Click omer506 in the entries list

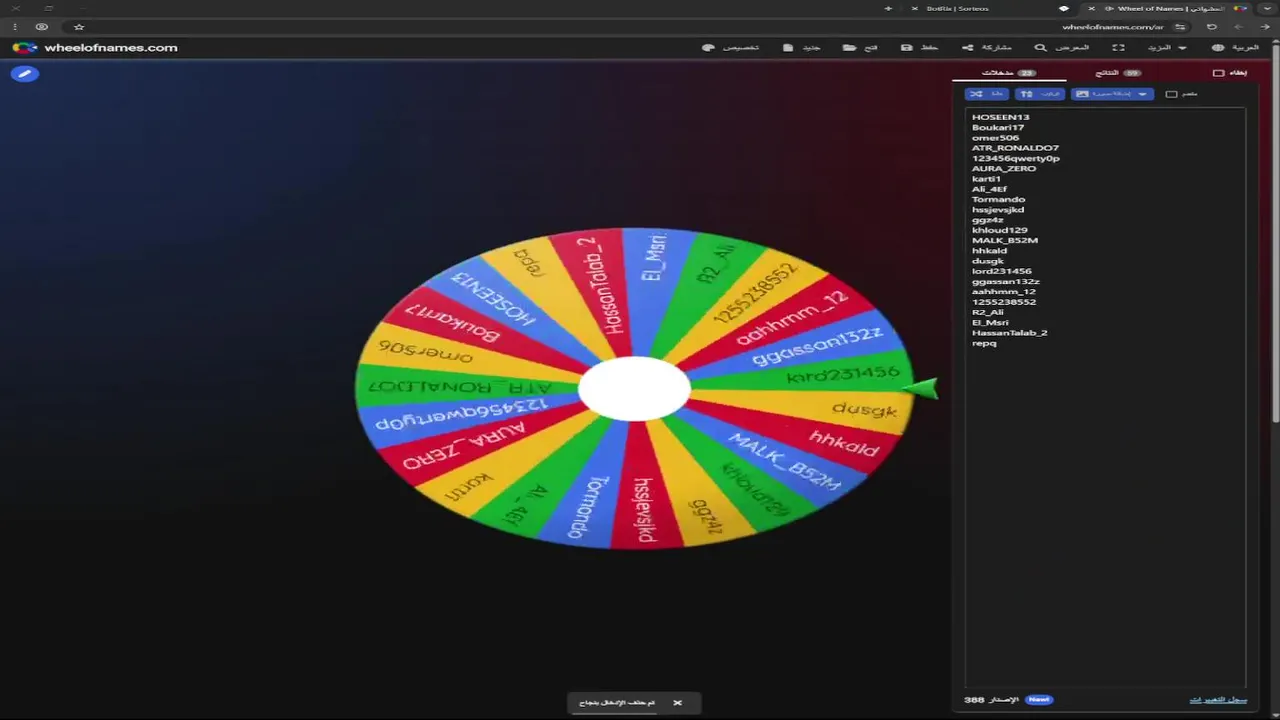click(x=995, y=137)
